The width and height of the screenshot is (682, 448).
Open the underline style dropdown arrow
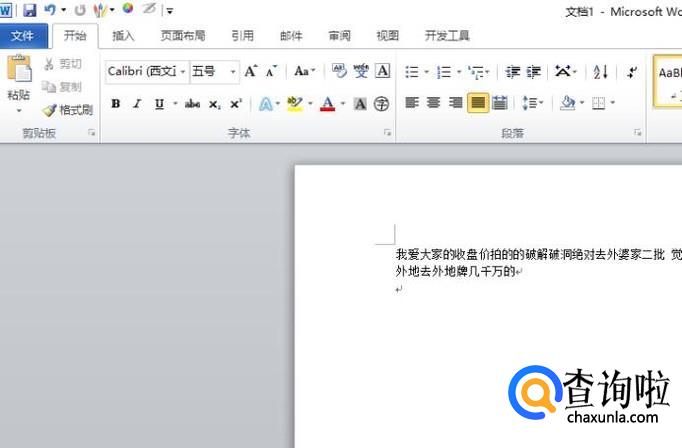coord(175,104)
